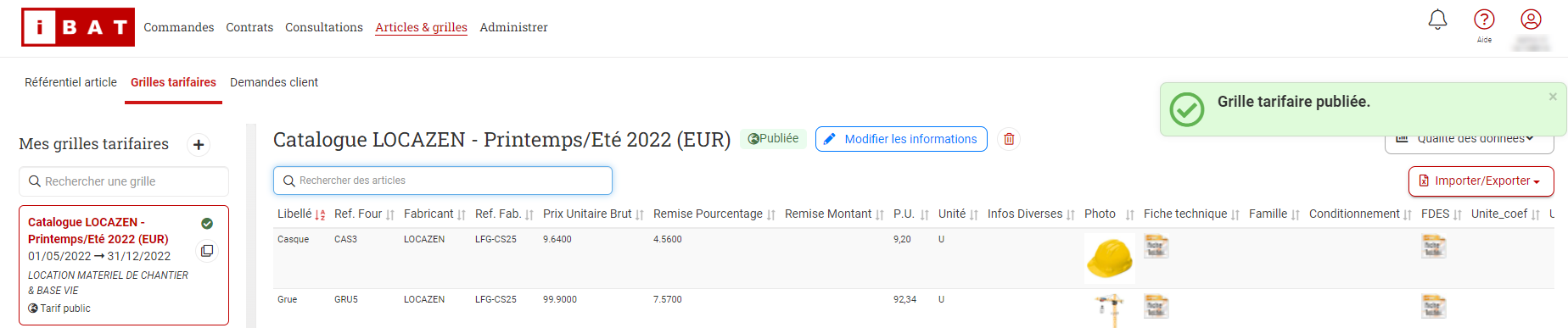The width and height of the screenshot is (1568, 328).
Task: Switch to the Référentiel article tab
Action: click(x=70, y=82)
